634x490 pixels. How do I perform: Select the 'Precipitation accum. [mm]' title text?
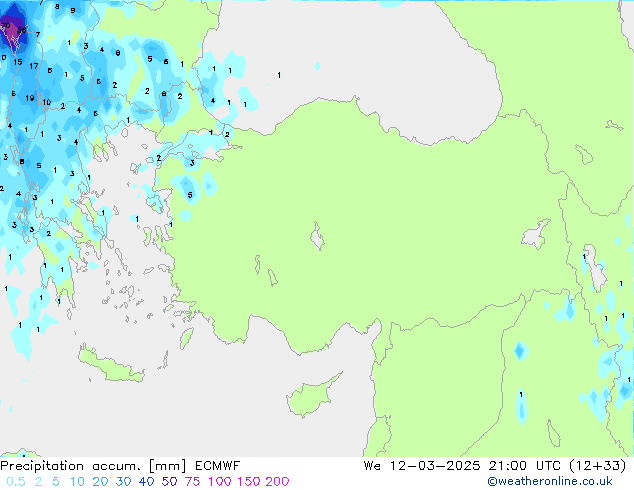click(x=93, y=466)
